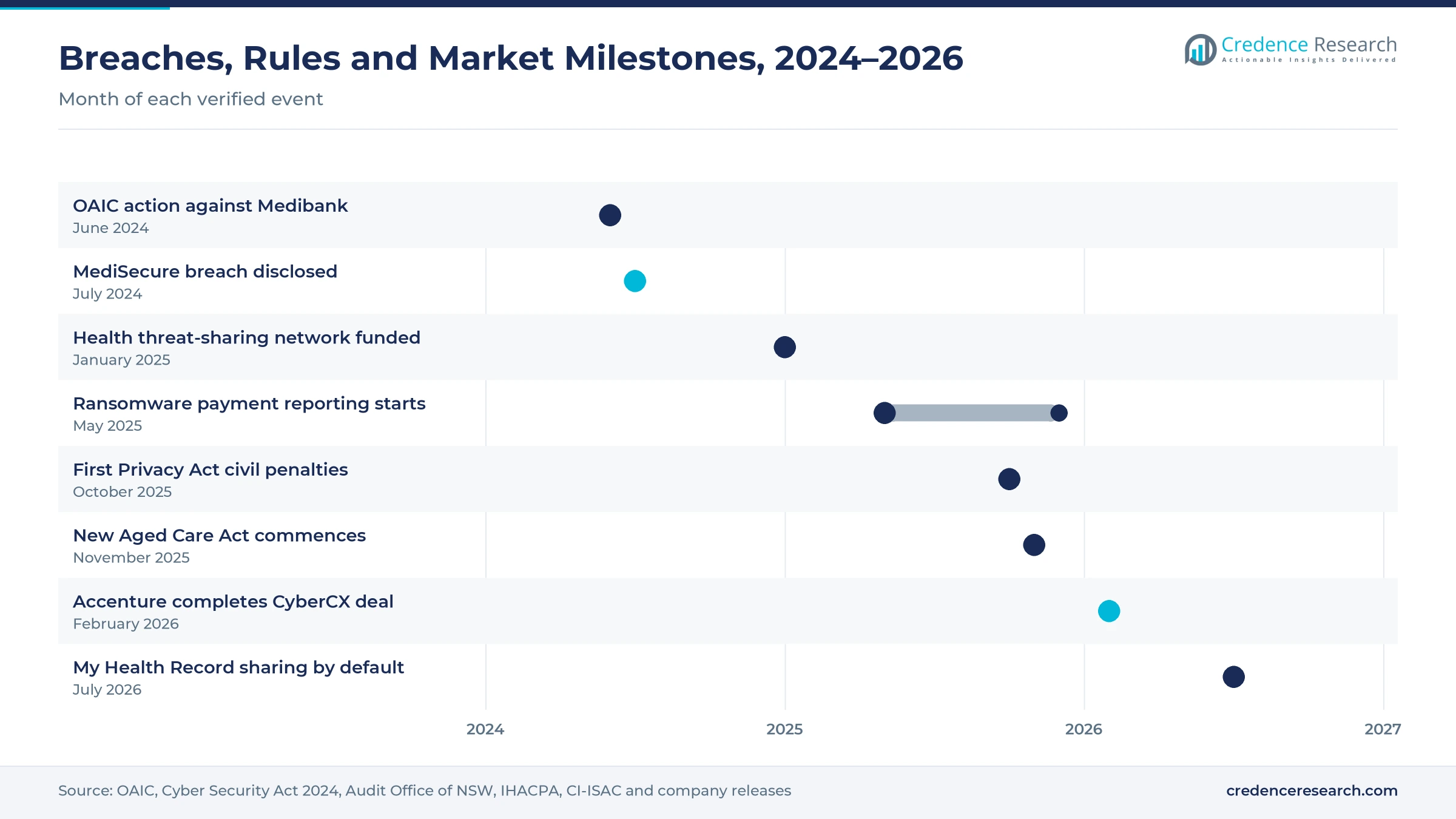Click 'MediSecure breach disclosed' label

coord(205,272)
